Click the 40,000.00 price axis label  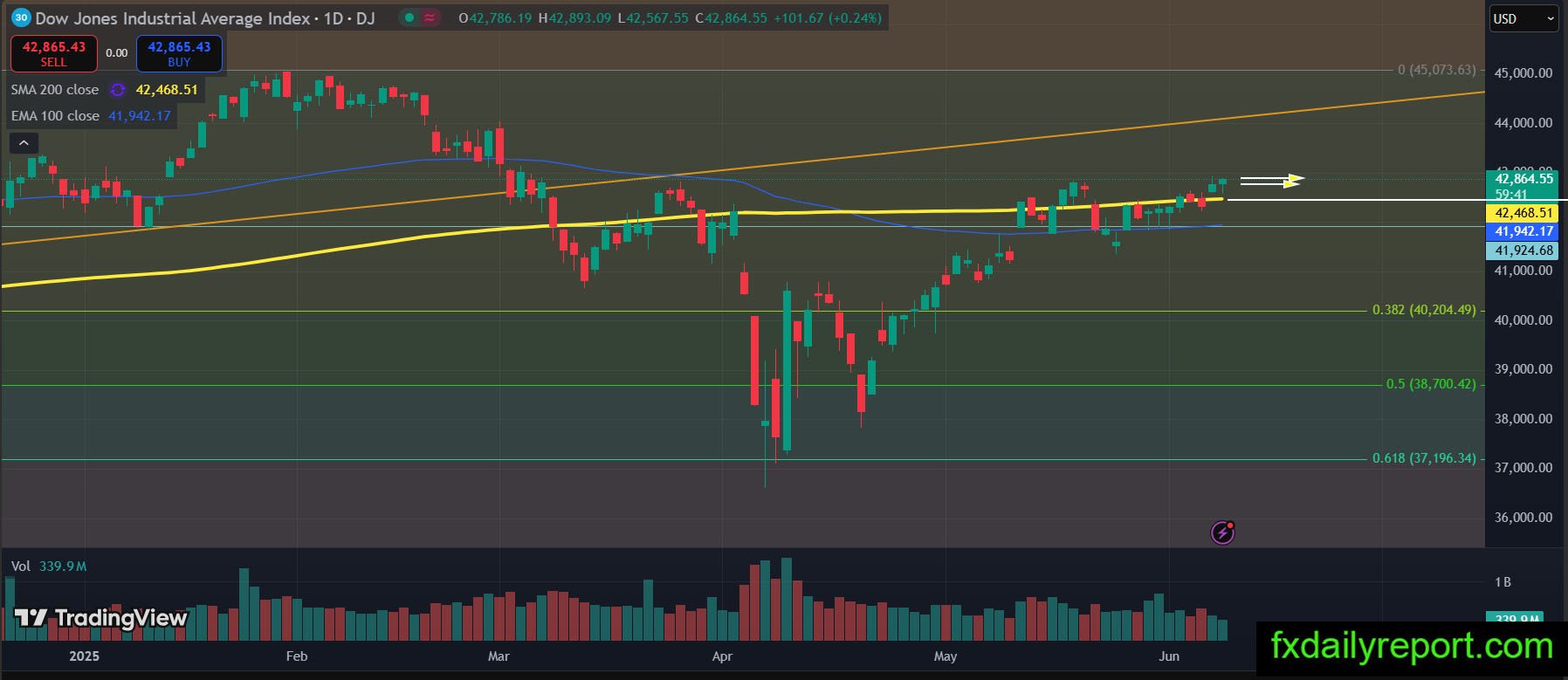[x=1523, y=320]
